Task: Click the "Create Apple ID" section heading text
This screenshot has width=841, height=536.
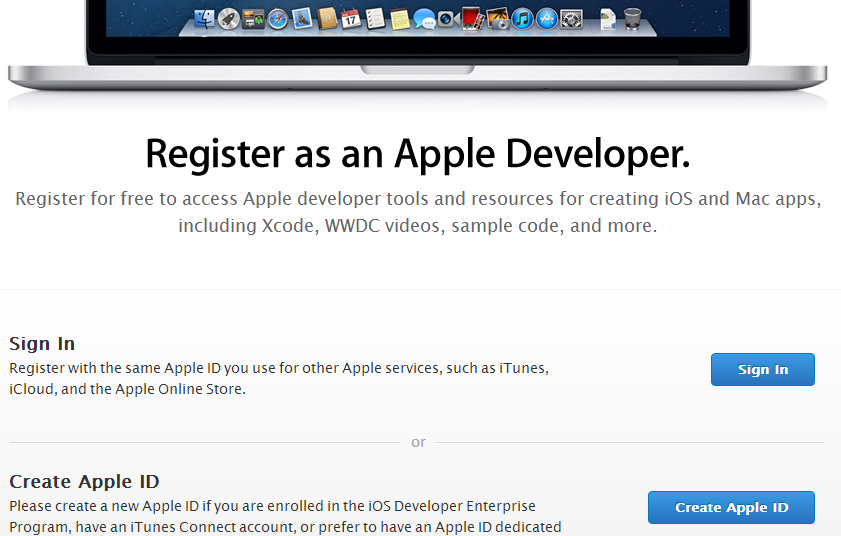Action: point(84,481)
